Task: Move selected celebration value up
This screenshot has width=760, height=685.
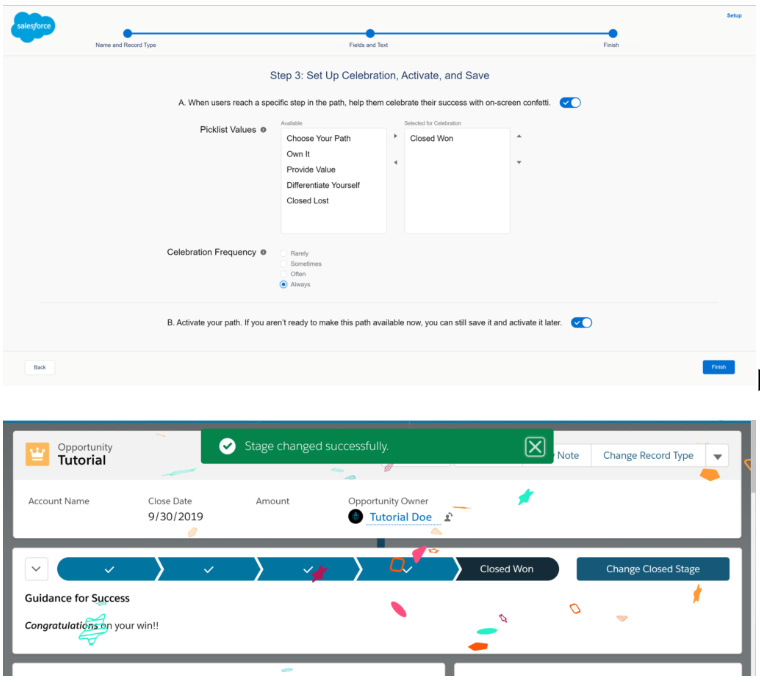Action: click(x=519, y=136)
